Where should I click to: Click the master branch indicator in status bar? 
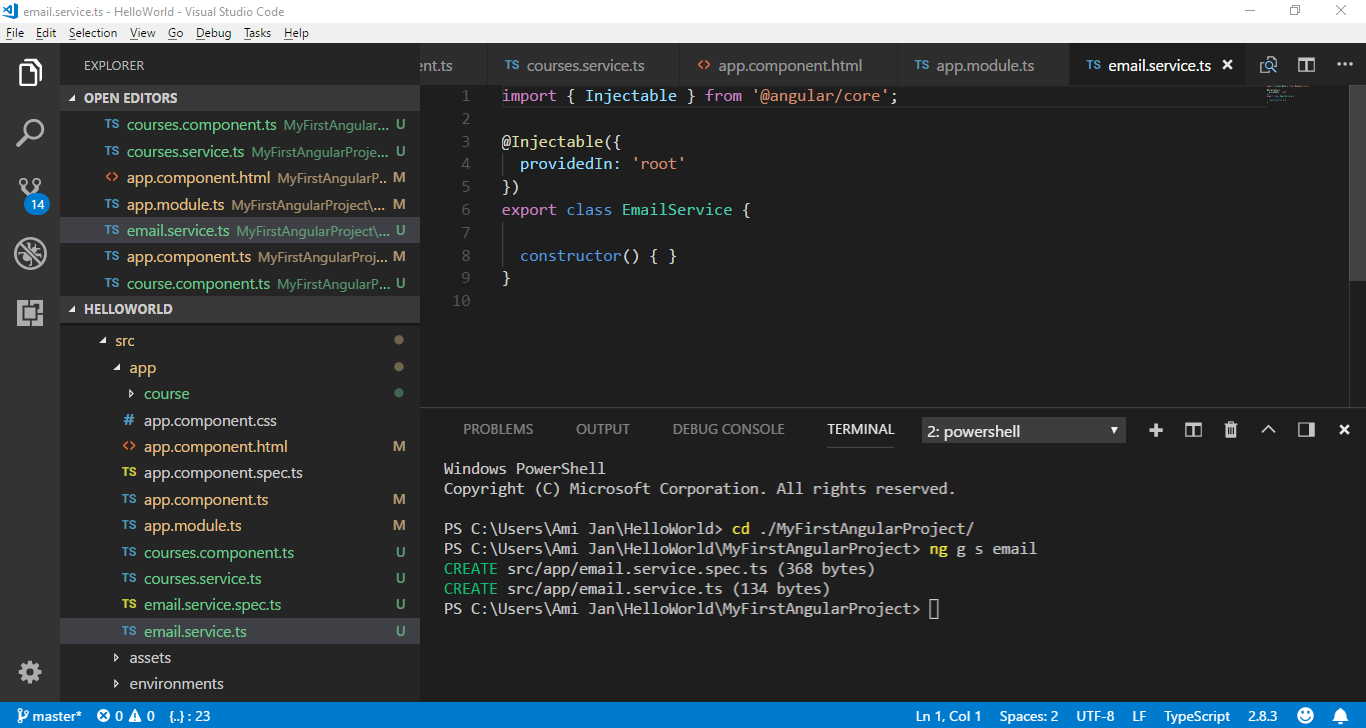tap(50, 716)
